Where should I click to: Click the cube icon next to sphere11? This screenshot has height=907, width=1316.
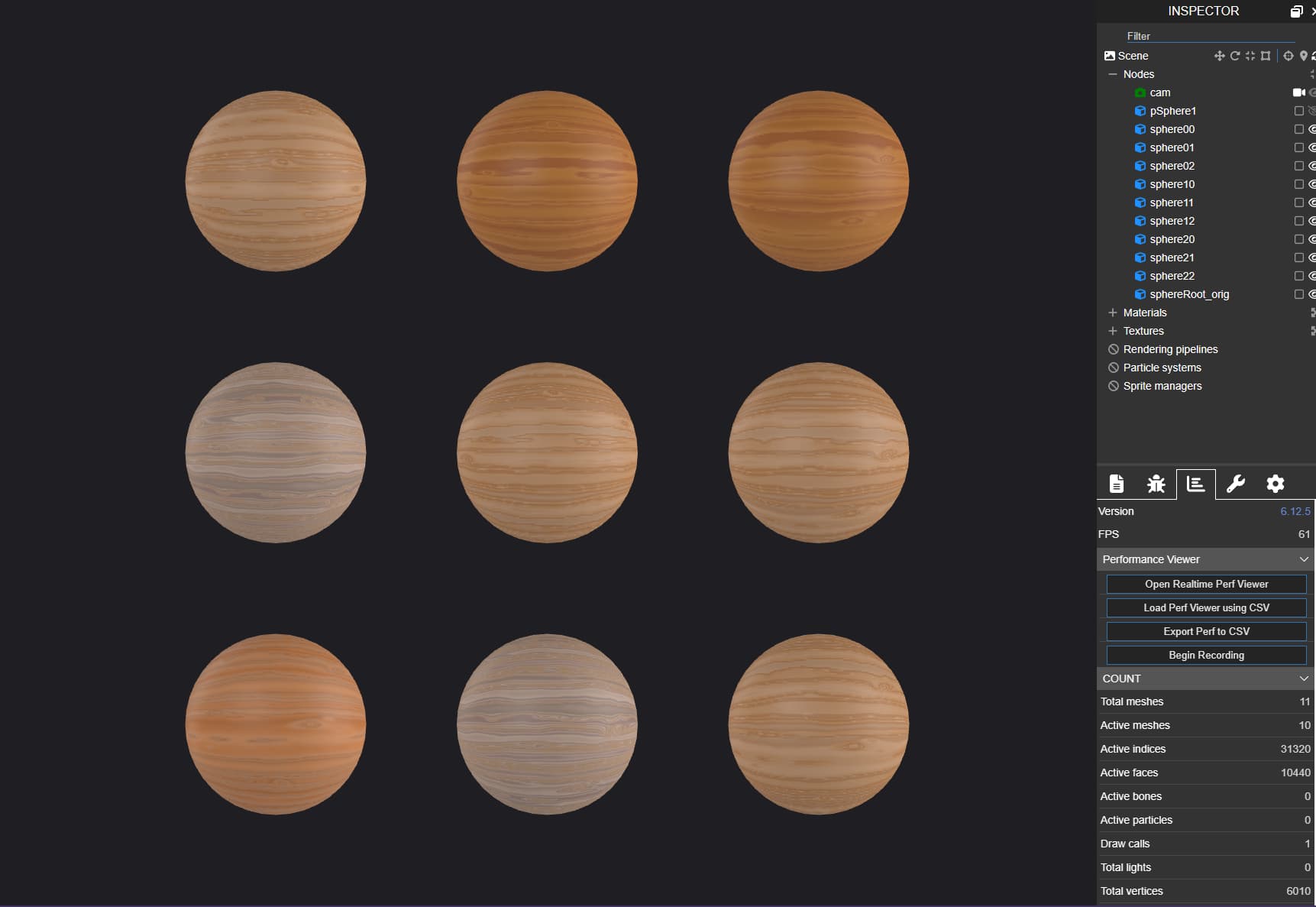point(1140,202)
